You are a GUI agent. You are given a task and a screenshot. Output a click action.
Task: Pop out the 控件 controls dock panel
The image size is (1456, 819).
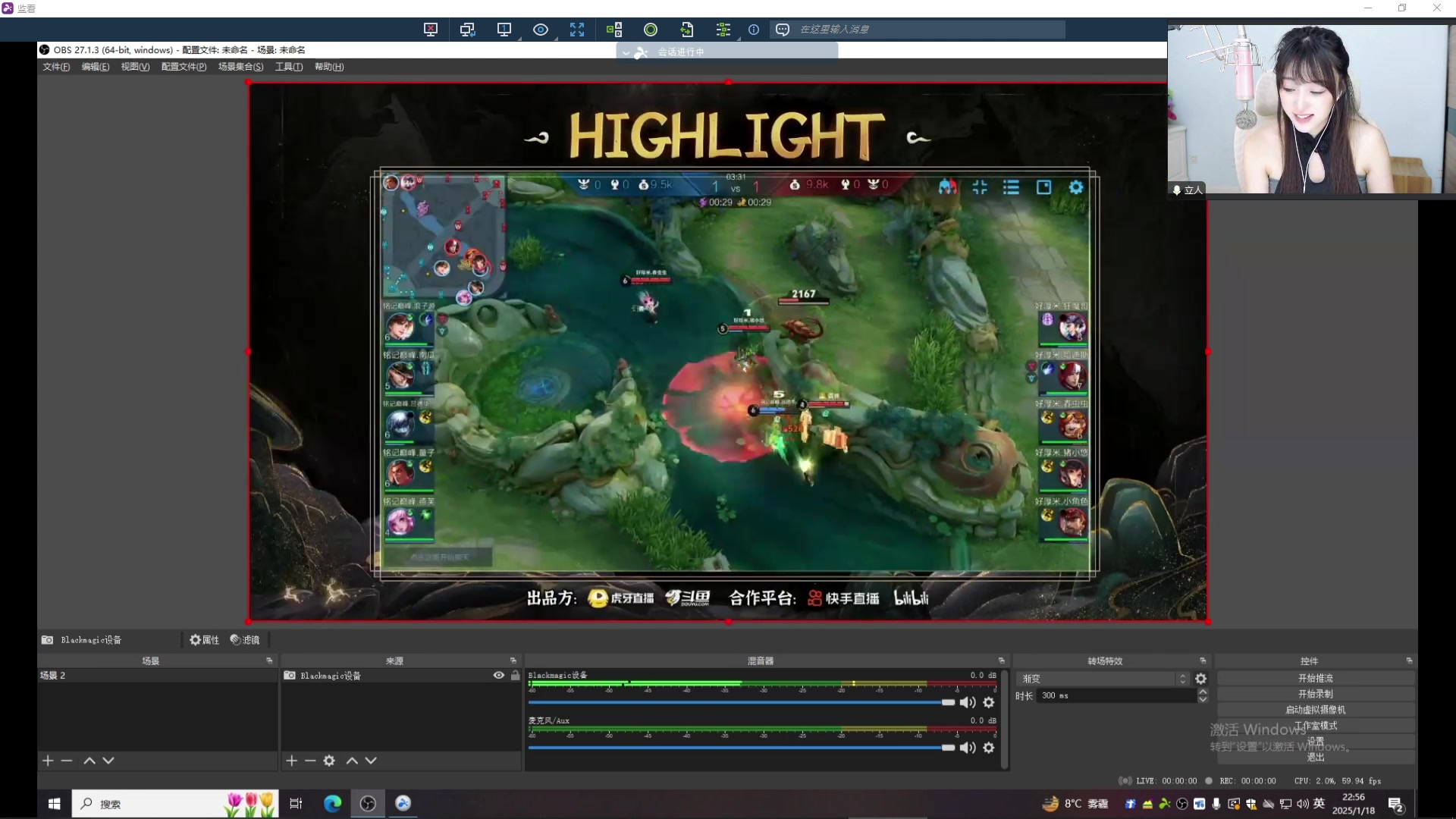tap(1409, 661)
